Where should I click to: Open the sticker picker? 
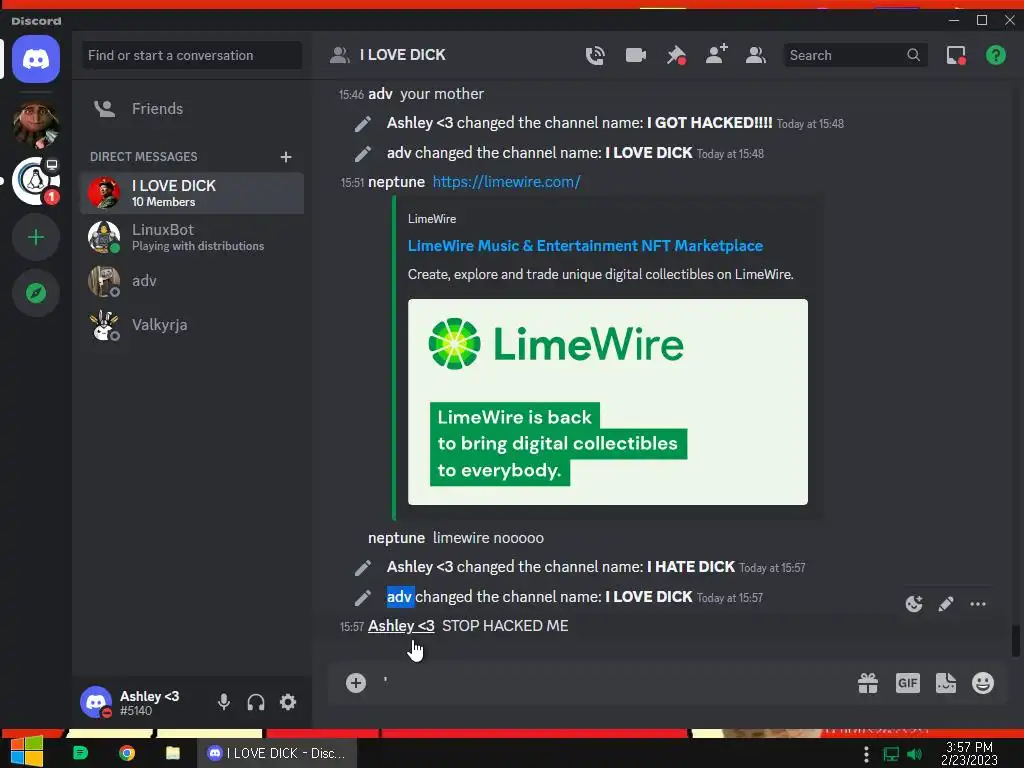click(x=946, y=683)
